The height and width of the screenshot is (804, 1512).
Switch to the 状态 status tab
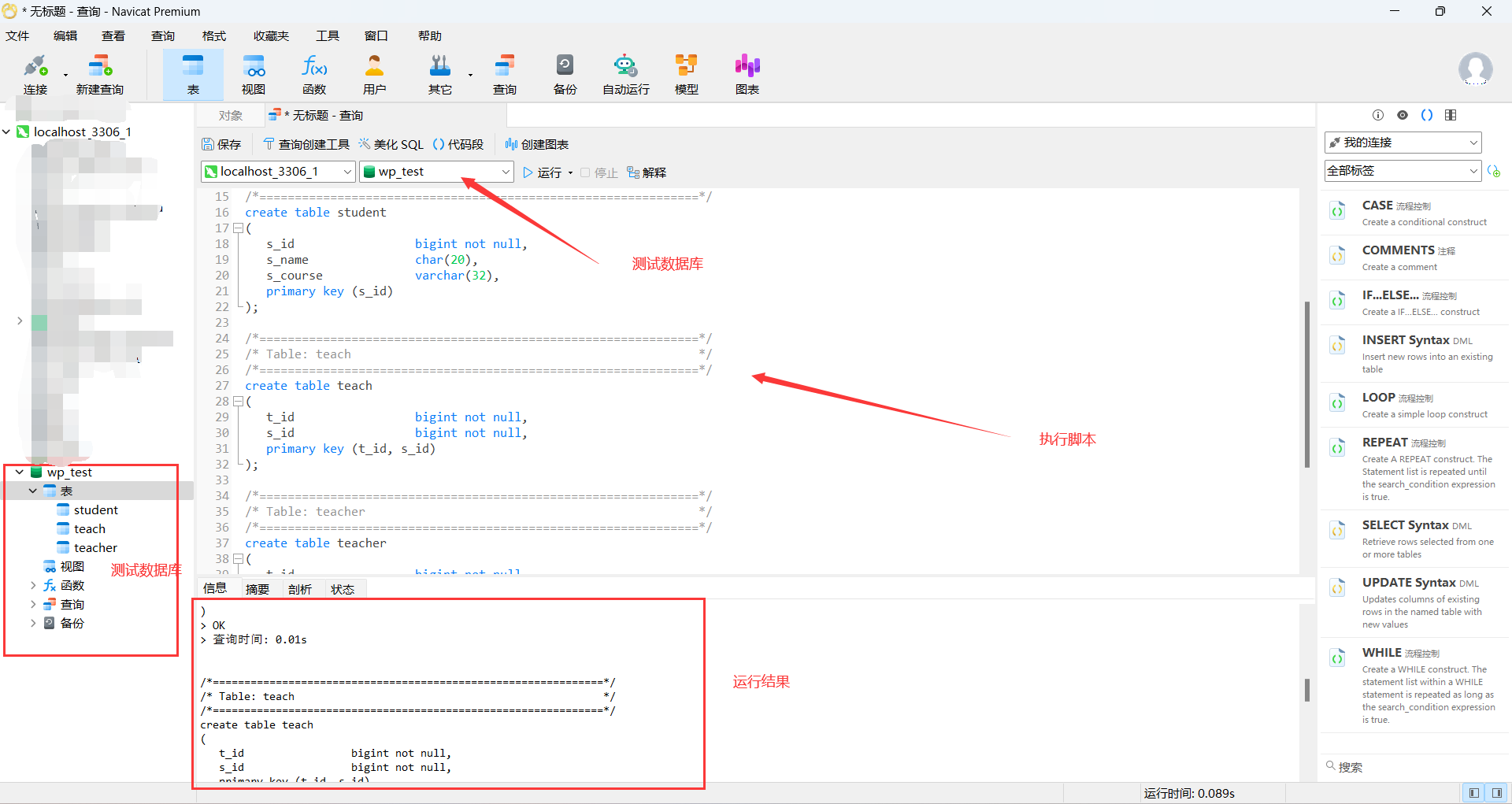[x=343, y=589]
